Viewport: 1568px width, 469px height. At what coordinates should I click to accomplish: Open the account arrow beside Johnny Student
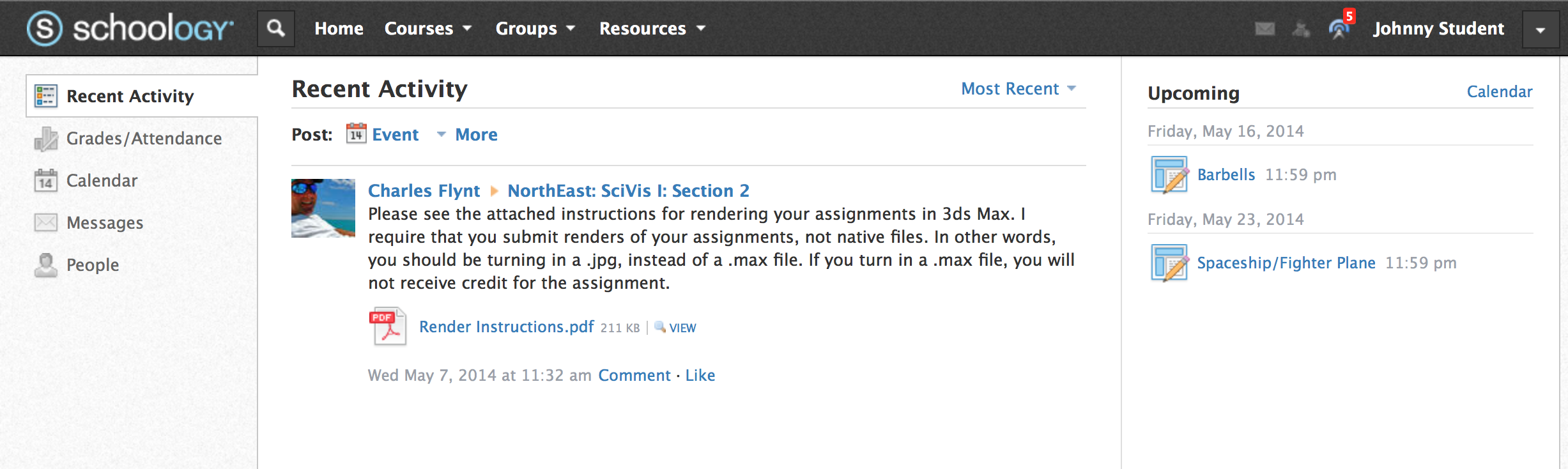(x=1541, y=29)
